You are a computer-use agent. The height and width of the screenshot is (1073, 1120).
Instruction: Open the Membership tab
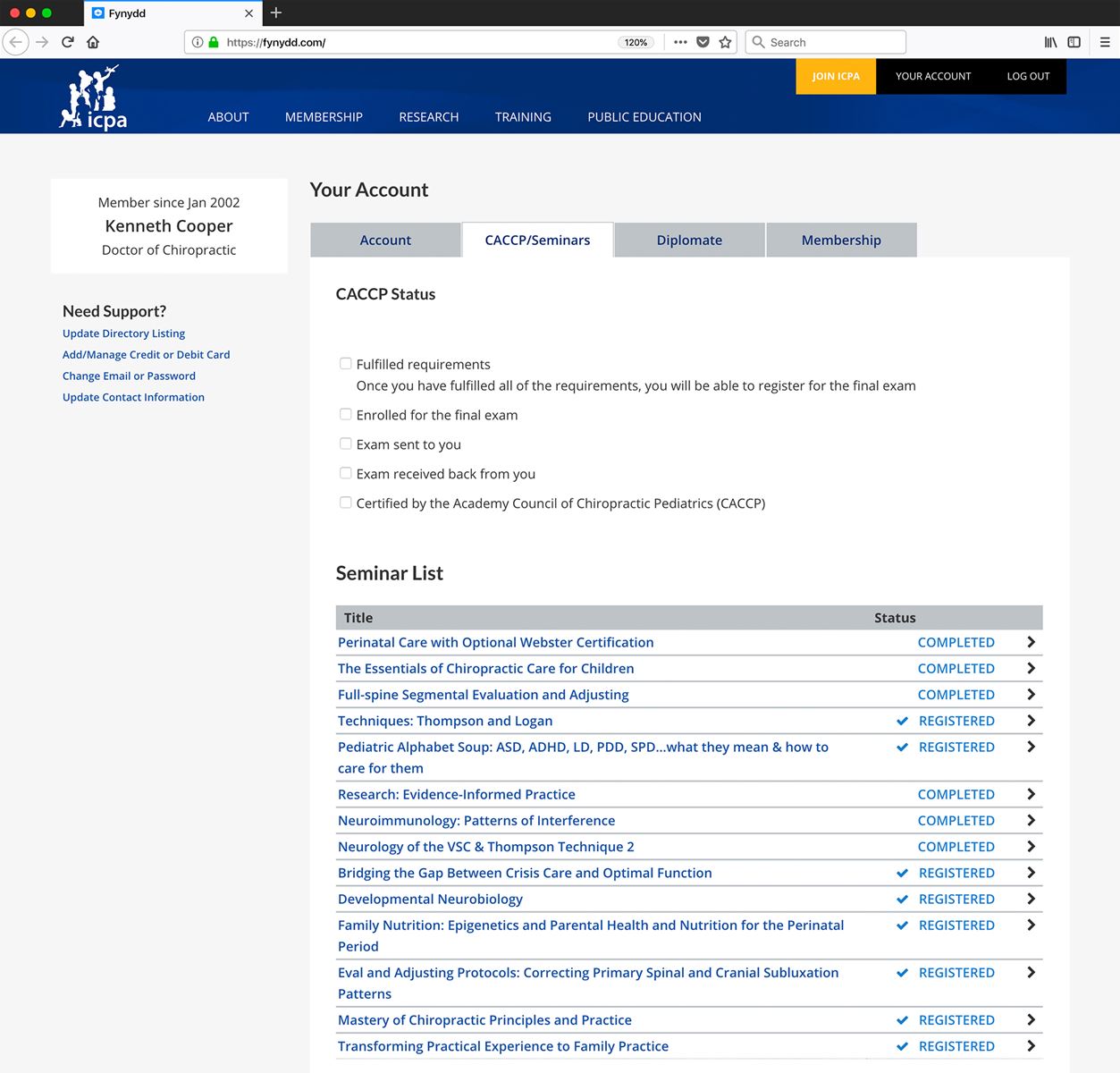click(841, 240)
